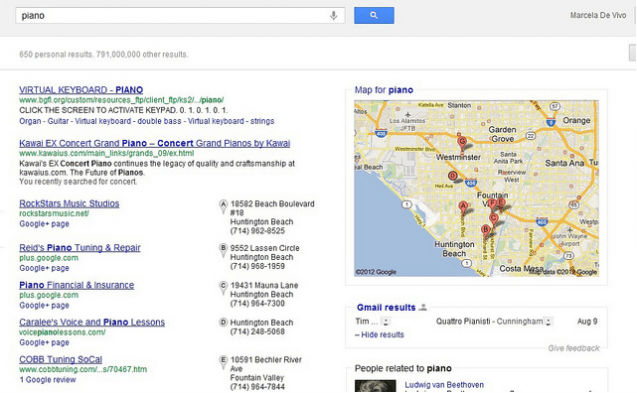Open Marcela De Vo account name
Image resolution: width=637 pixels, height=393 pixels.
click(x=598, y=15)
